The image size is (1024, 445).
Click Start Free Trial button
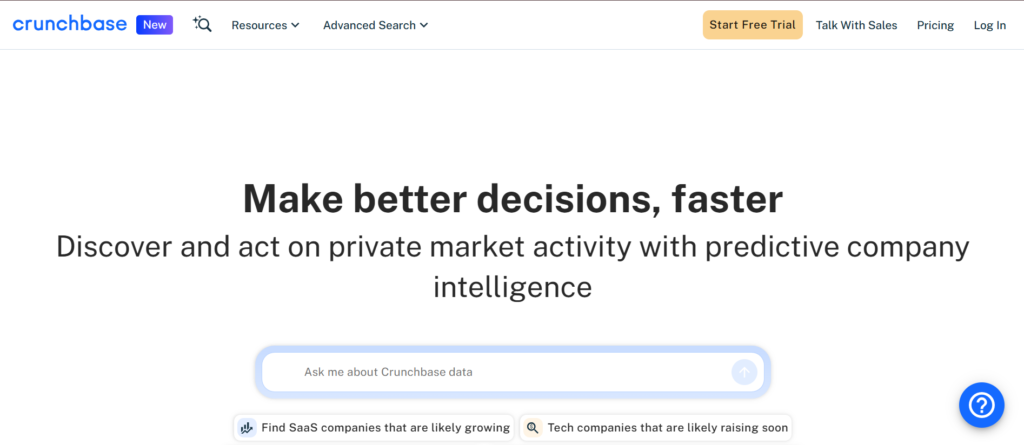tap(752, 25)
